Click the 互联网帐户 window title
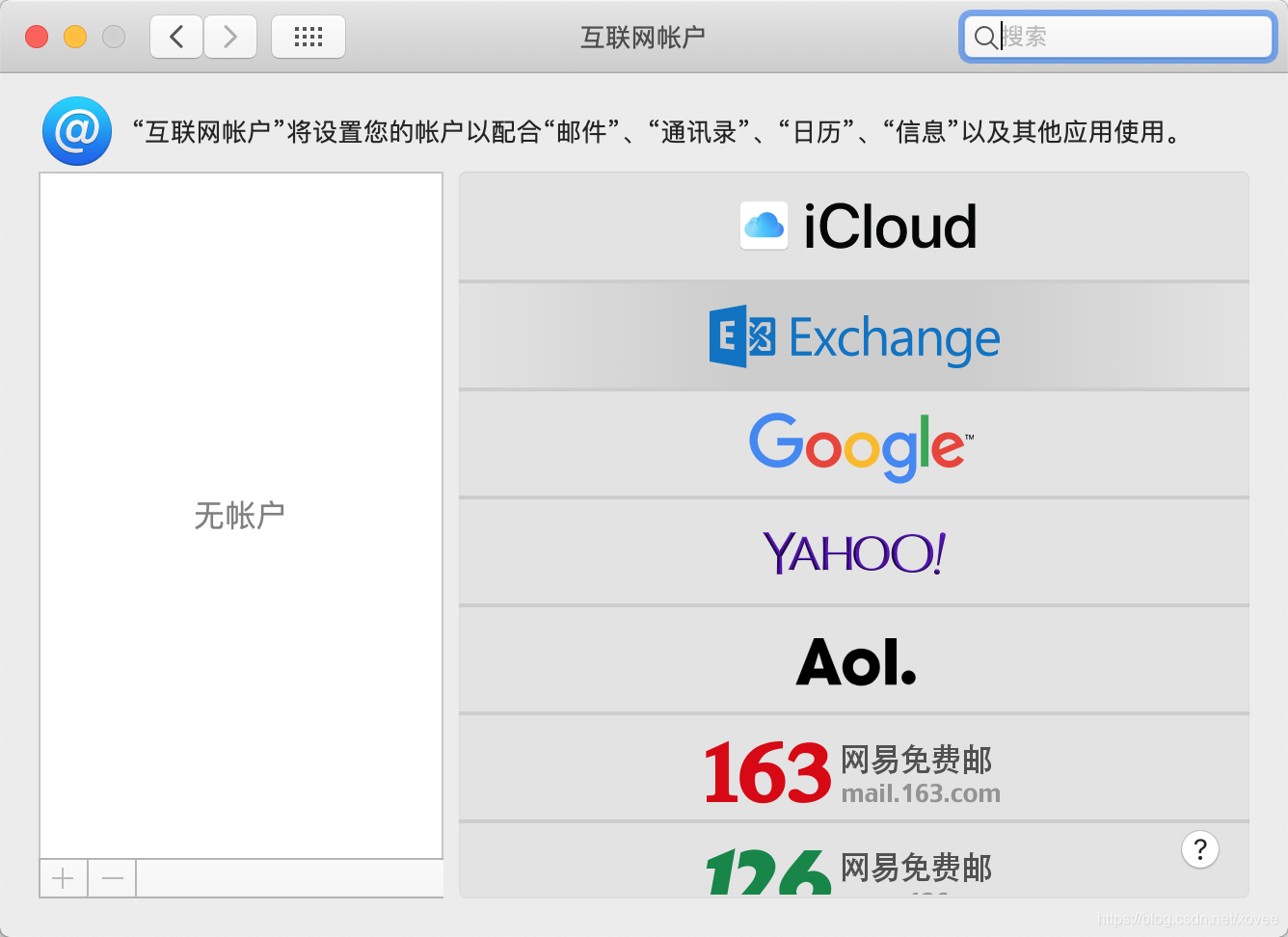Screen dimensions: 1288x937 pos(643,38)
